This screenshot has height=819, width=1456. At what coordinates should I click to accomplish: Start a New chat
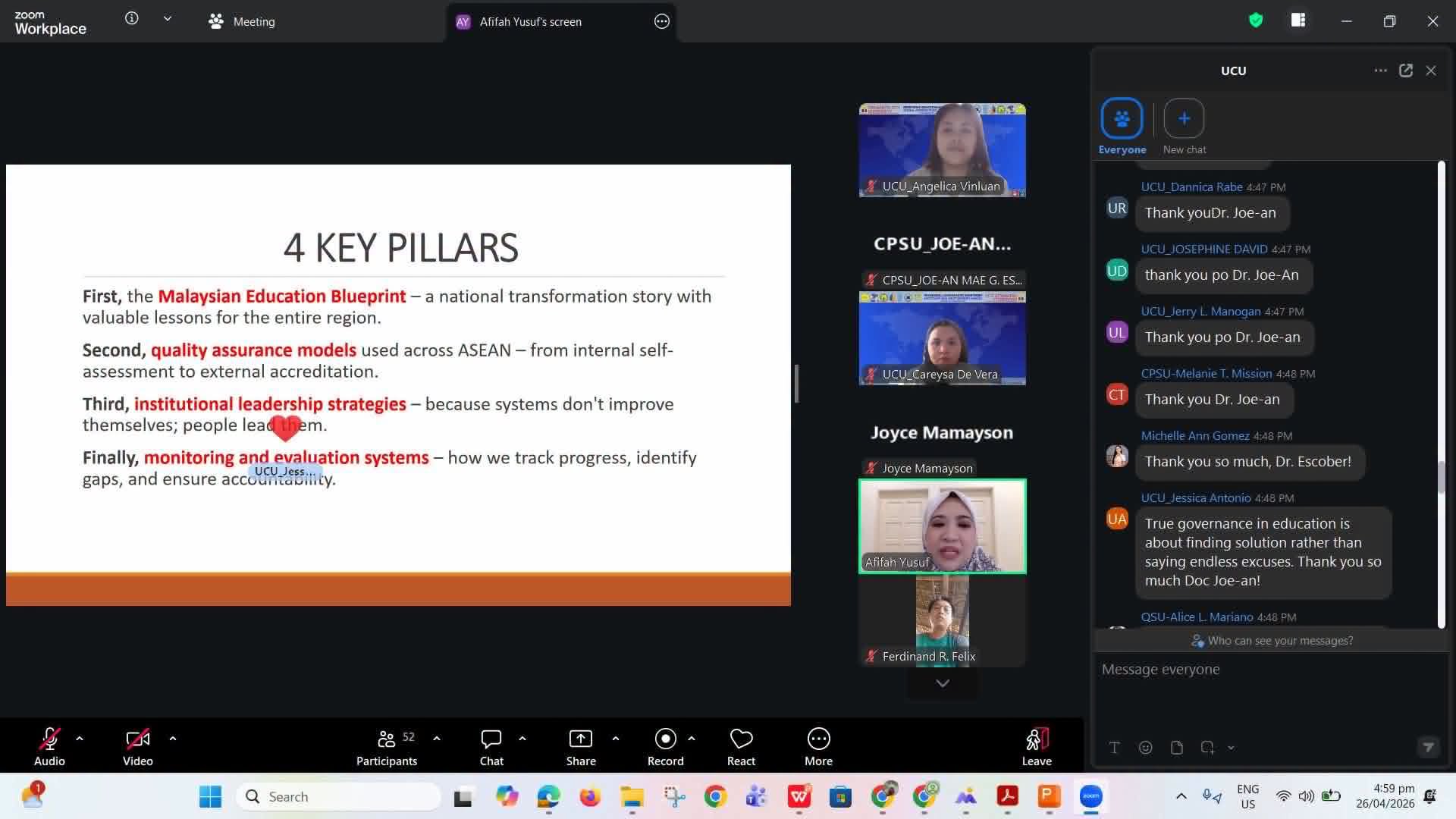click(x=1185, y=127)
